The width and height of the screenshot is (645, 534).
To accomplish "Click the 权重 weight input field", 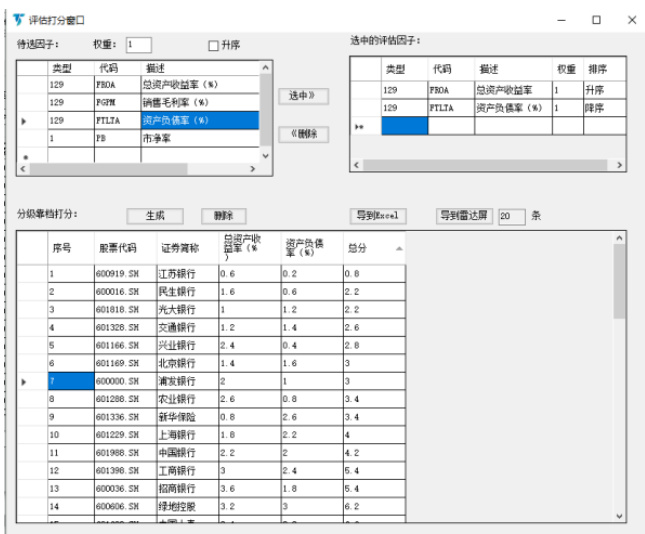I will tap(138, 44).
